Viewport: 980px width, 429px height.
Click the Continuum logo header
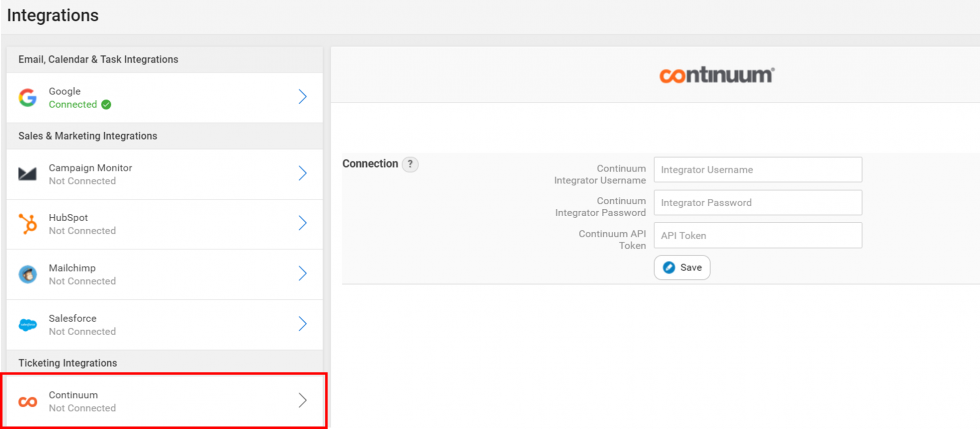[x=716, y=75]
